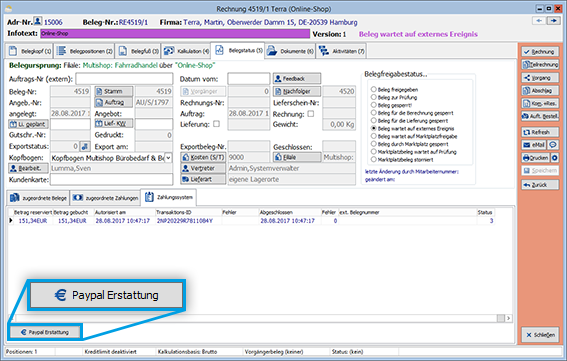Click the Bearbeit. button
The image size is (567, 361).
[x=28, y=169]
